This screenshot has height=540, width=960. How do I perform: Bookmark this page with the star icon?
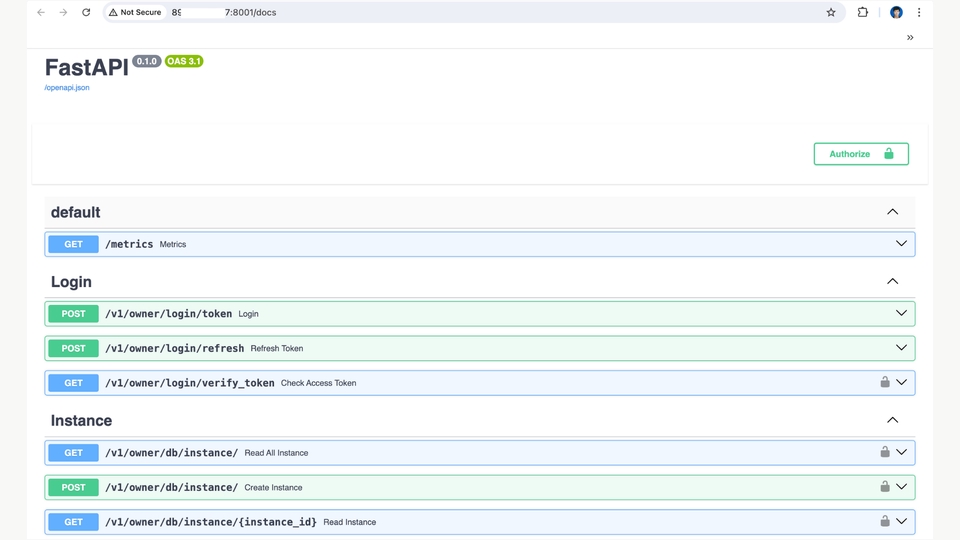(x=831, y=12)
